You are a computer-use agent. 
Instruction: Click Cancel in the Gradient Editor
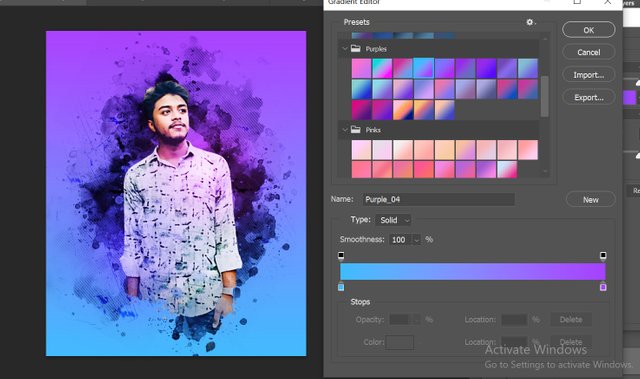pos(589,52)
